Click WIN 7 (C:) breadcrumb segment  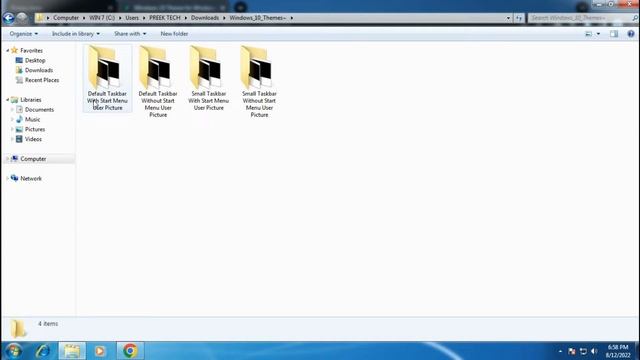(x=102, y=18)
